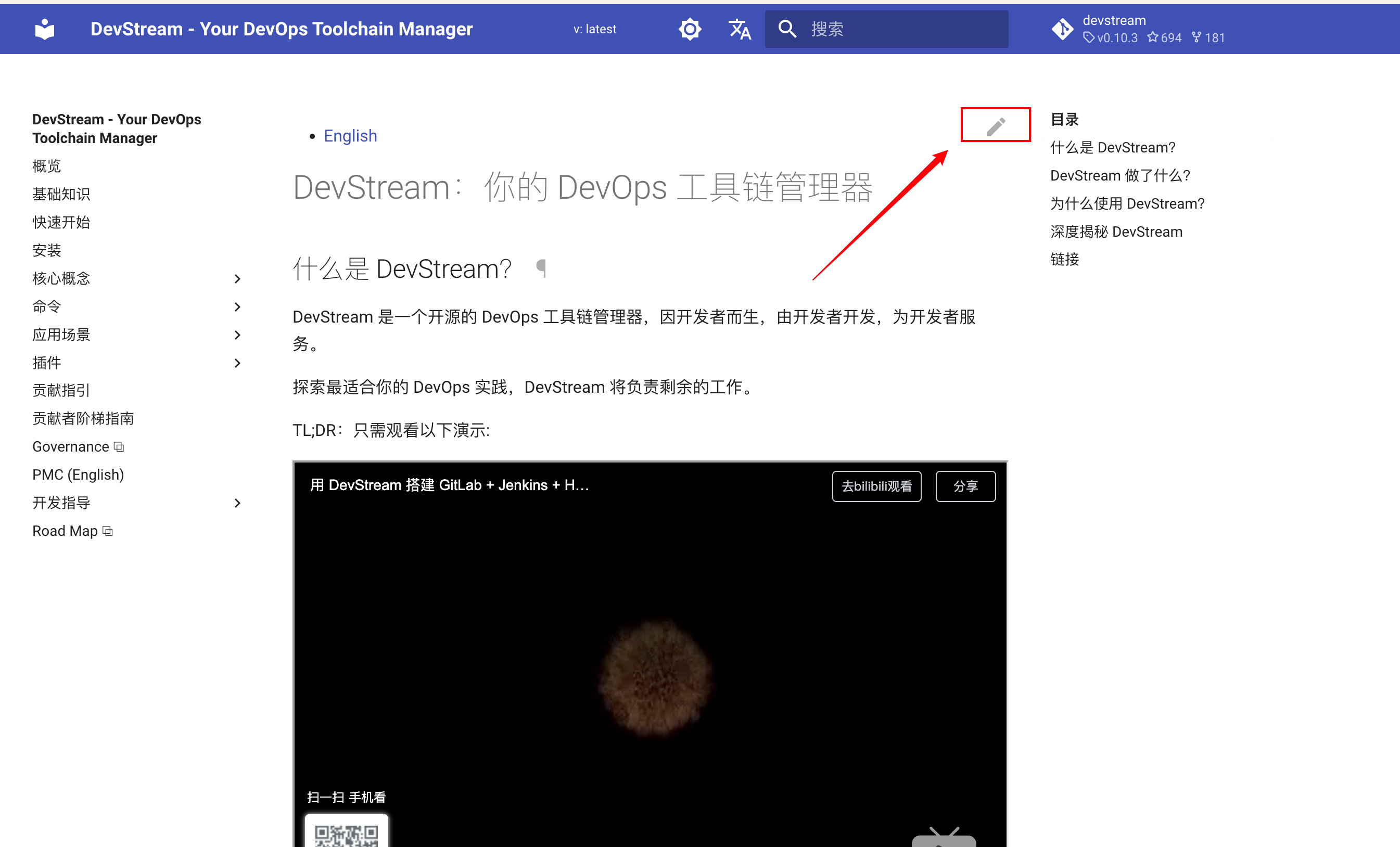Viewport: 1400px width, 847px height.
Task: Click the search magnifier icon
Action: [x=787, y=29]
